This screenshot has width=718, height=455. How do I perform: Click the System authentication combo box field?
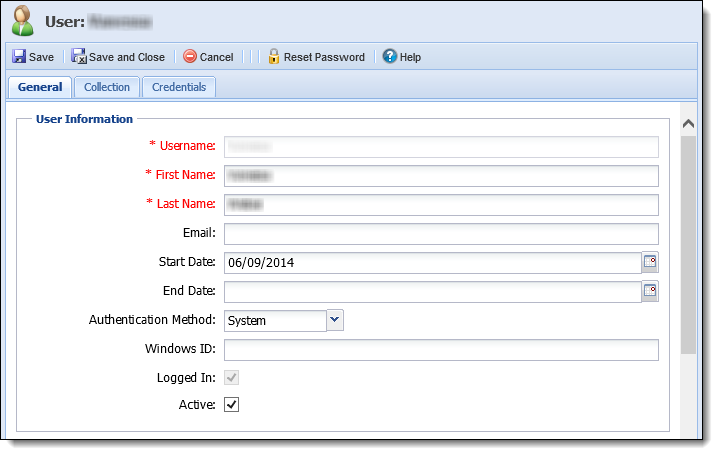pyautogui.click(x=275, y=321)
